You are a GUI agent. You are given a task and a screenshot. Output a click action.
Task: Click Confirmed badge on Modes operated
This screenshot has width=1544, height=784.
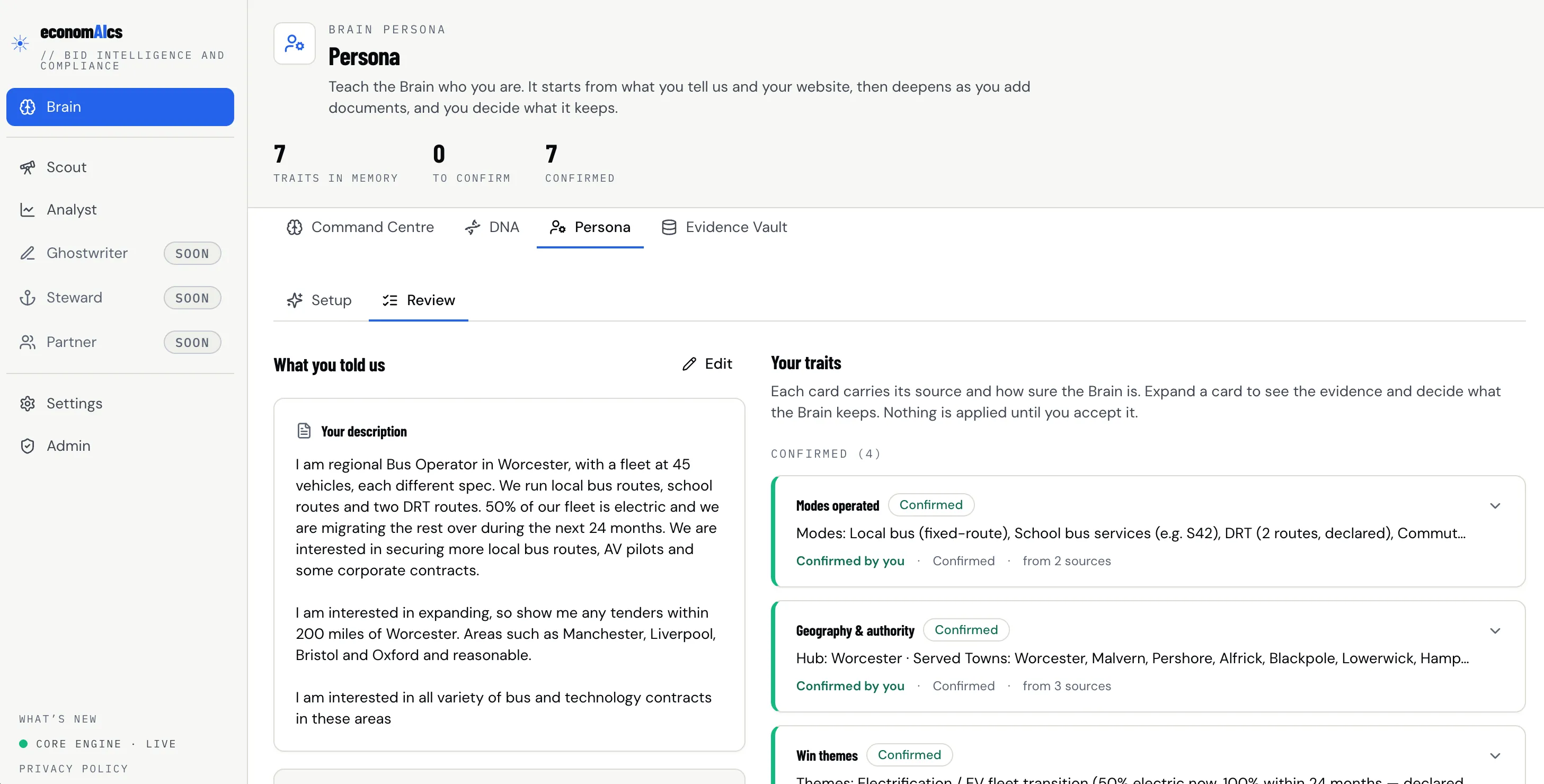tap(931, 505)
